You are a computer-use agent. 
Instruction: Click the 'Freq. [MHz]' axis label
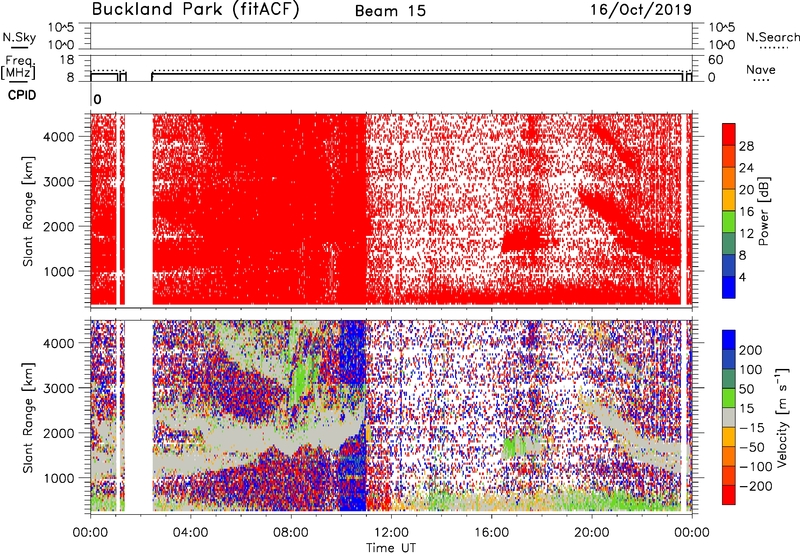[x=18, y=67]
